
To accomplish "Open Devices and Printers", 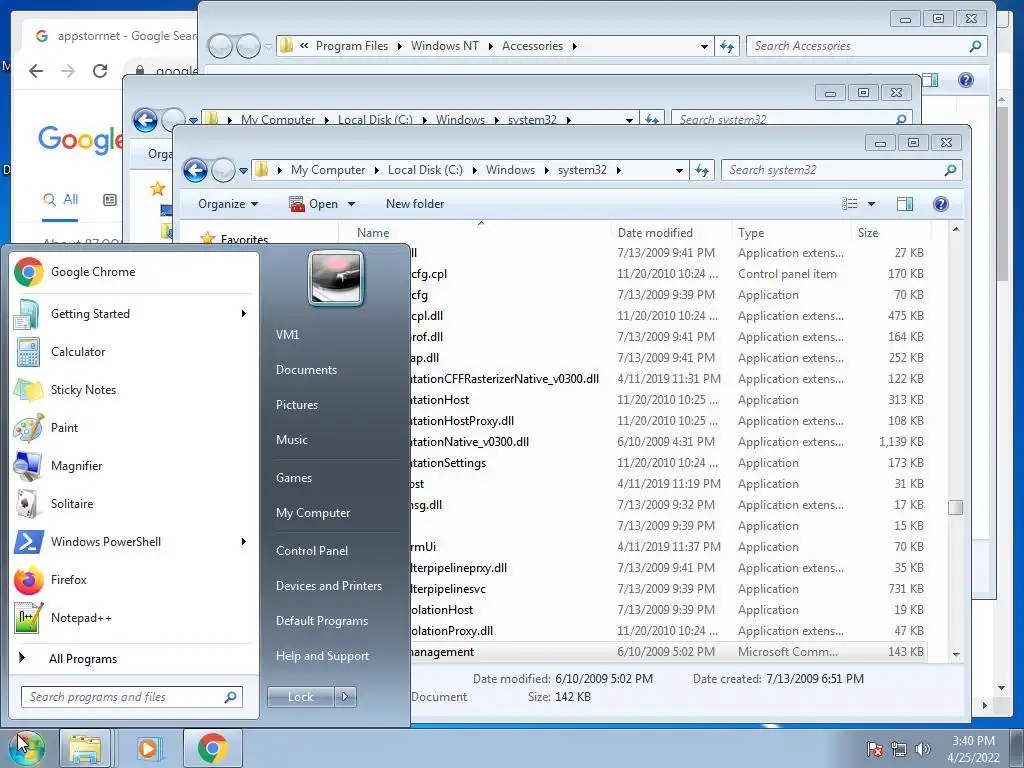I will tap(328, 586).
